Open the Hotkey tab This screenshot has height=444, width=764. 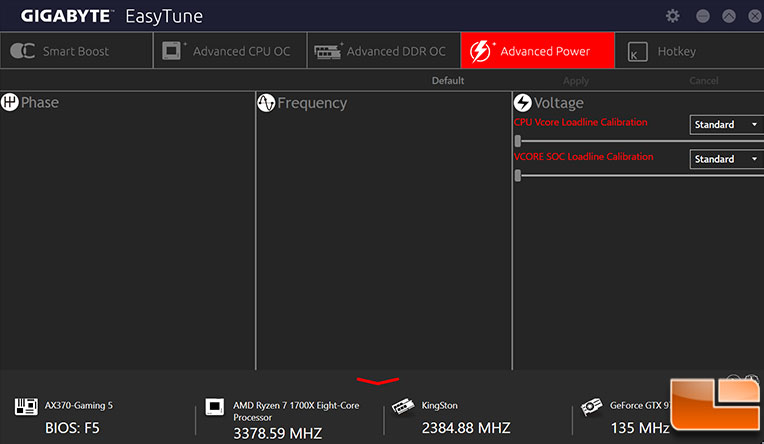pyautogui.click(x=689, y=51)
